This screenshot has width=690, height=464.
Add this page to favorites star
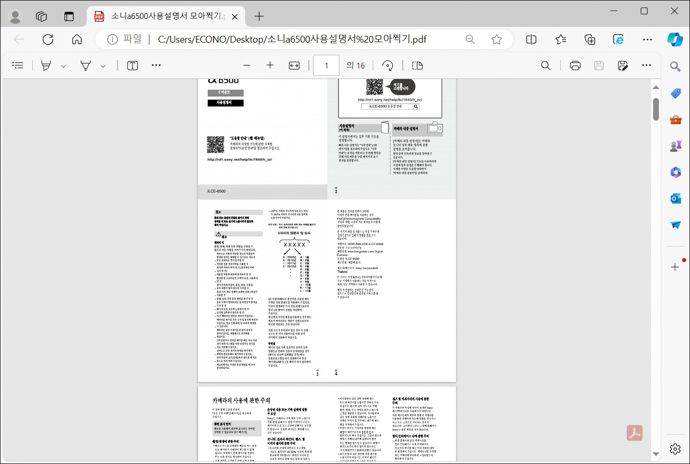(496, 40)
